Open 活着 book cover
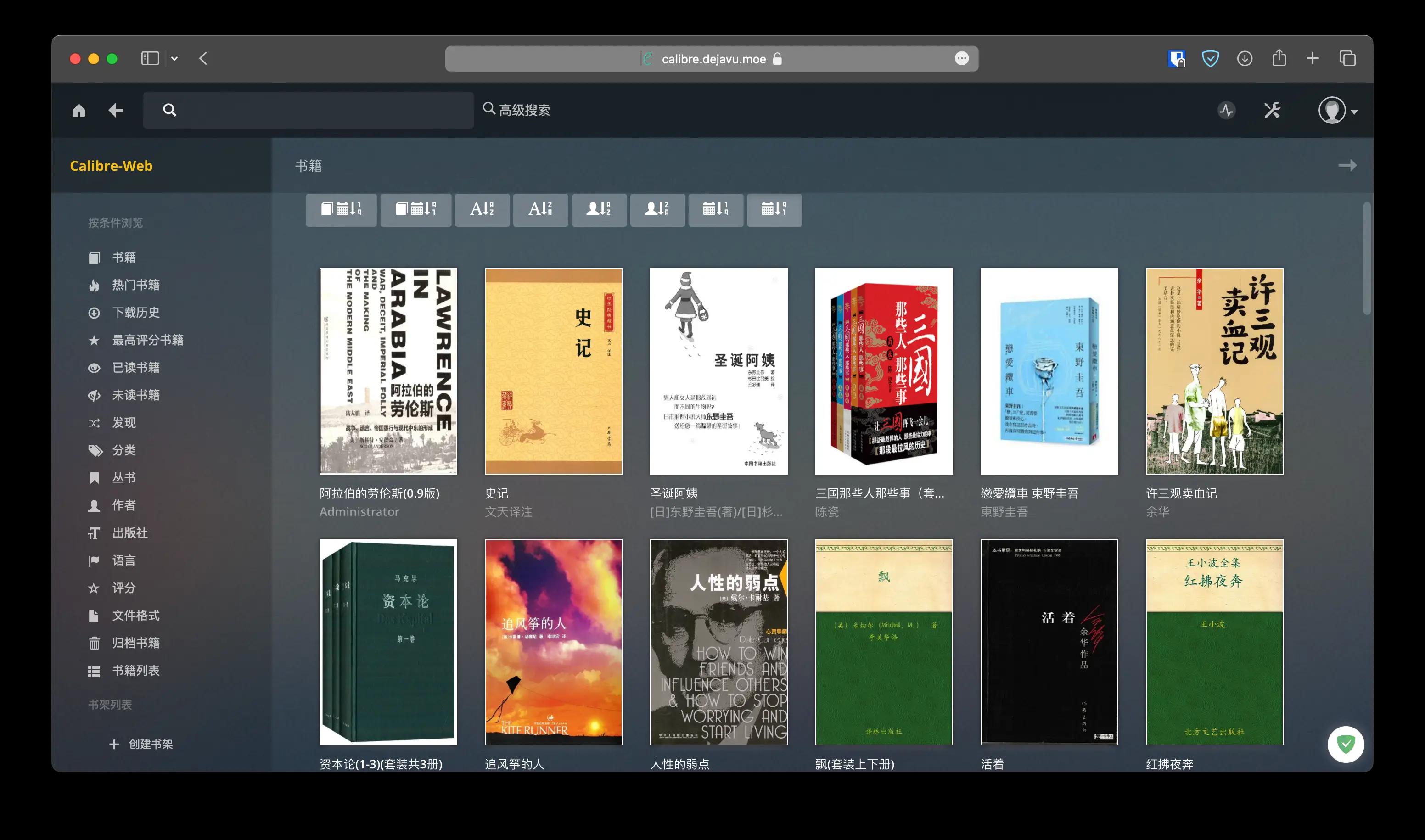1425x840 pixels. click(x=1049, y=642)
